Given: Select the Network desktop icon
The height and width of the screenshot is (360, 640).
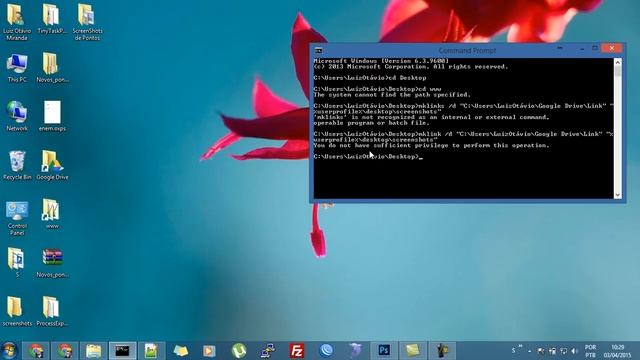Looking at the screenshot, I should pos(17,116).
